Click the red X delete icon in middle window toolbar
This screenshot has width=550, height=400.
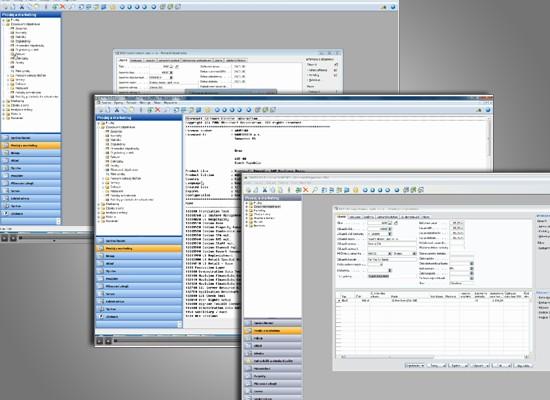158,110
